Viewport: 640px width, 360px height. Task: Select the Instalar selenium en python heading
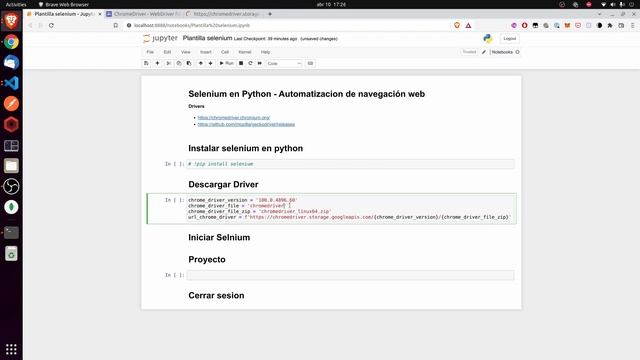246,148
